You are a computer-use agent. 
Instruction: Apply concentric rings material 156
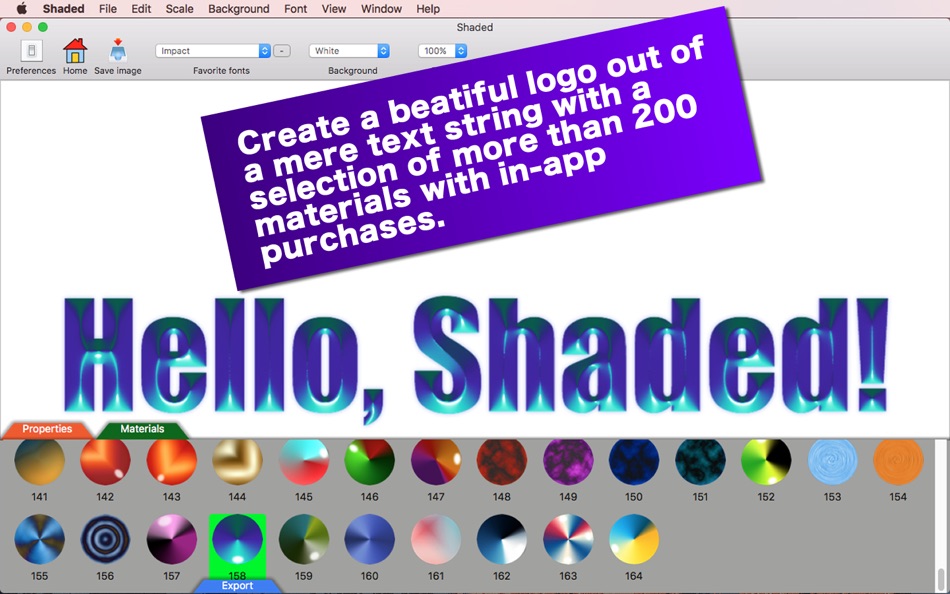click(x=105, y=539)
